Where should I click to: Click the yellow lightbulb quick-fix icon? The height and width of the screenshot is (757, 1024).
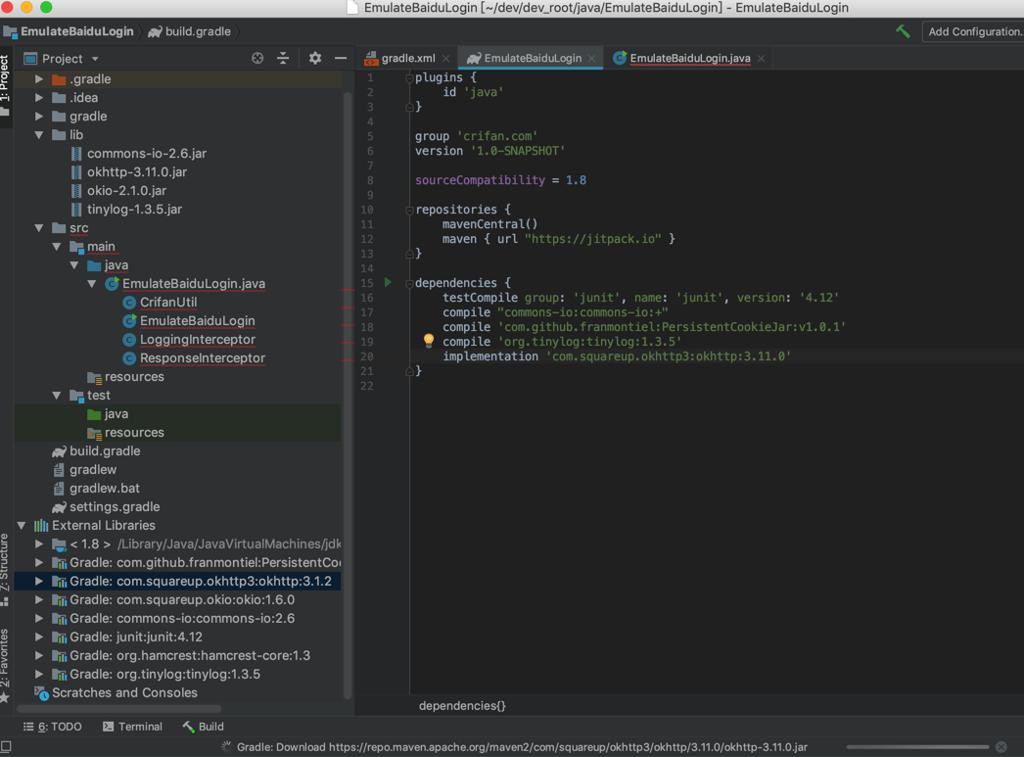click(x=428, y=341)
